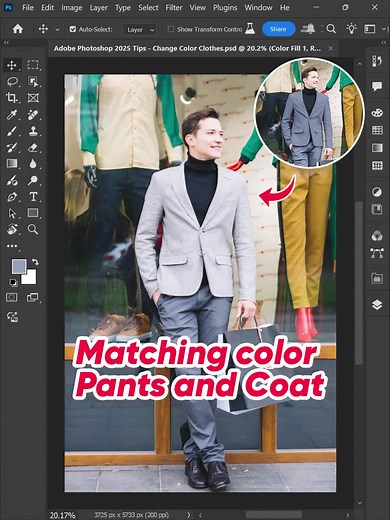Image resolution: width=390 pixels, height=520 pixels.
Task: Open the Adjustments panel icon
Action: click(x=377, y=192)
